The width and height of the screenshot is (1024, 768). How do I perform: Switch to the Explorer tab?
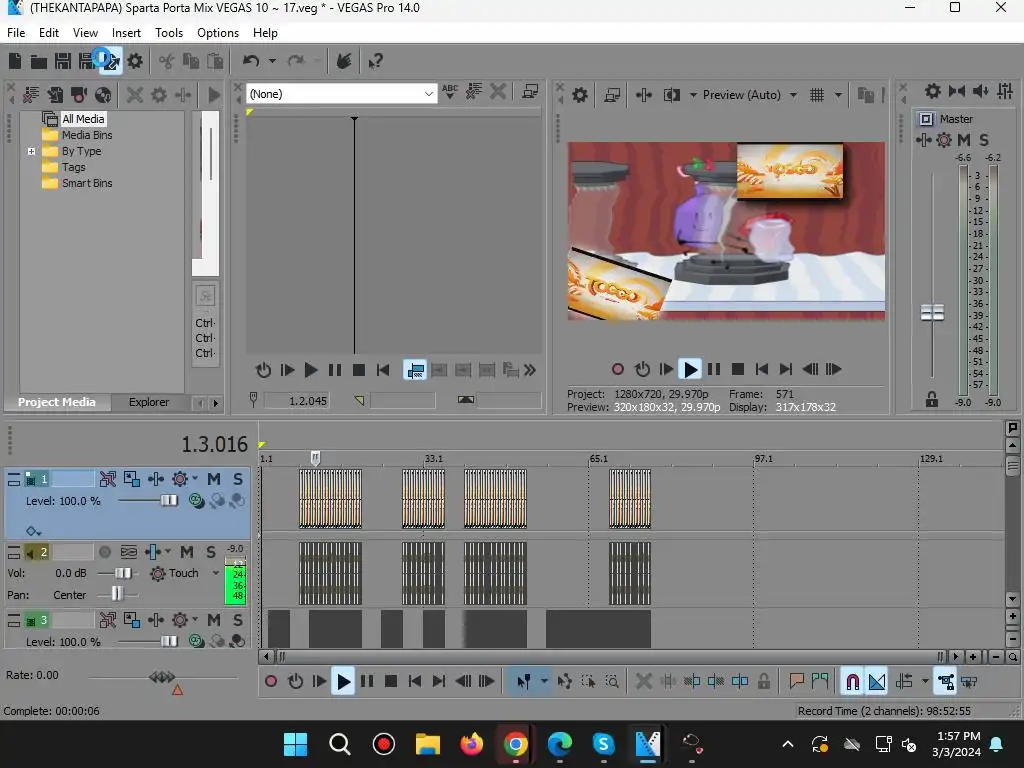pyautogui.click(x=149, y=402)
